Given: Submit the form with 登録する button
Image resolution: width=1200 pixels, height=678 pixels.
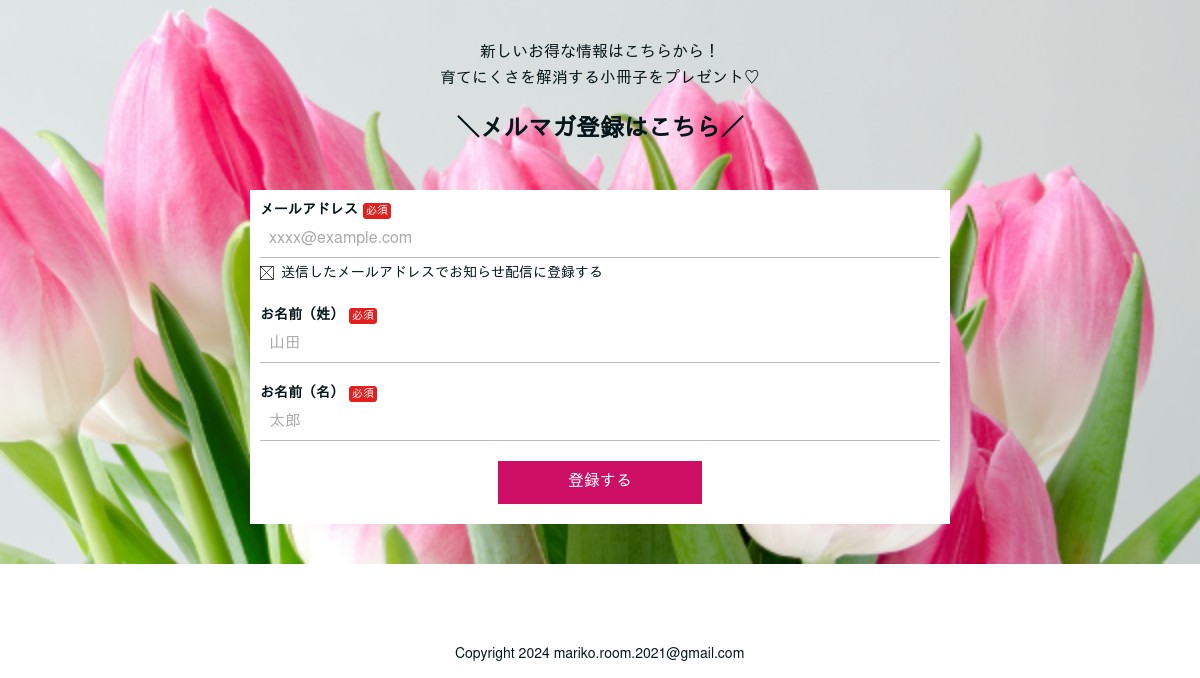Looking at the screenshot, I should coord(600,482).
